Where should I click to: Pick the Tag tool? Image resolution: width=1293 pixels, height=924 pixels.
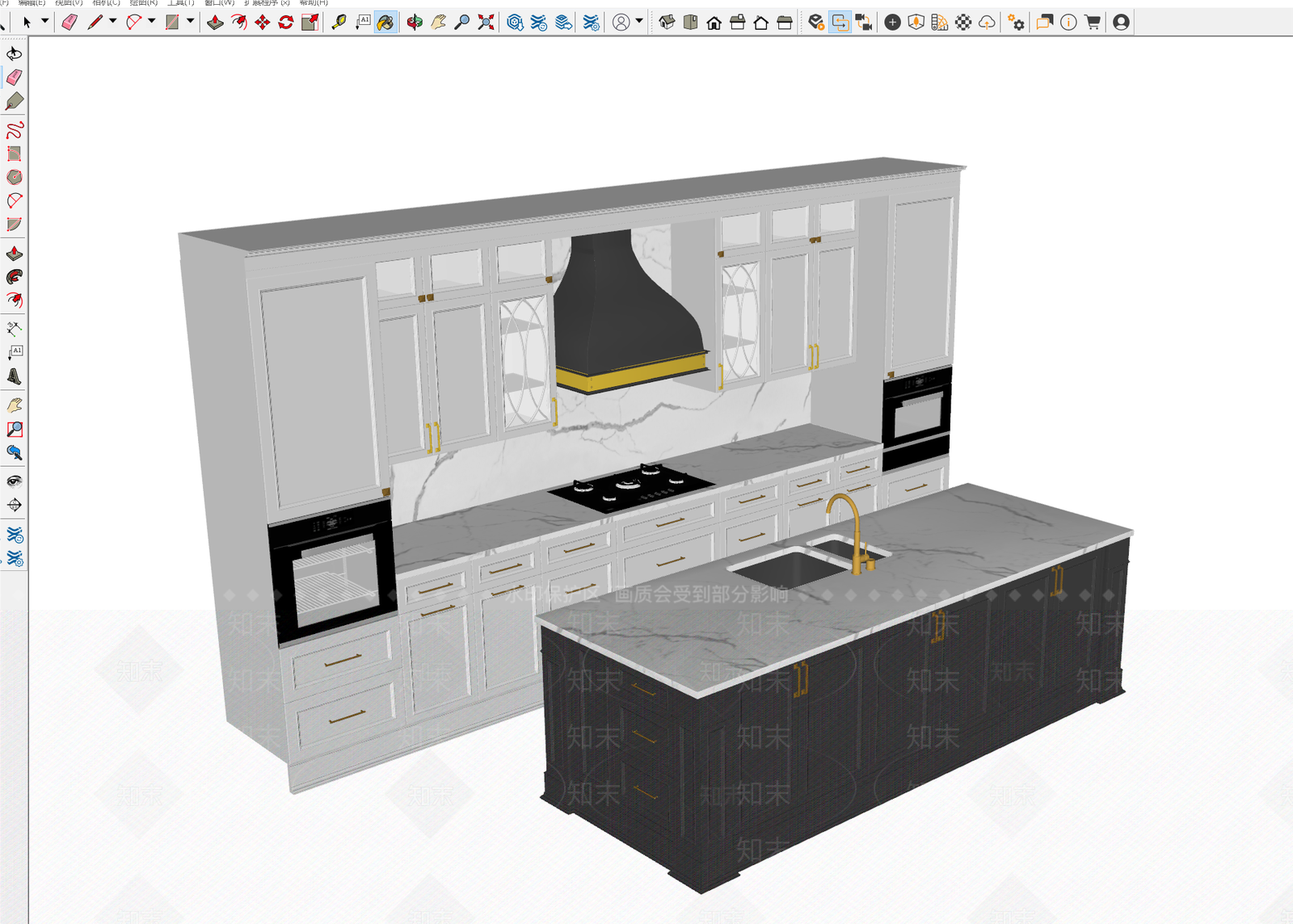point(15,101)
